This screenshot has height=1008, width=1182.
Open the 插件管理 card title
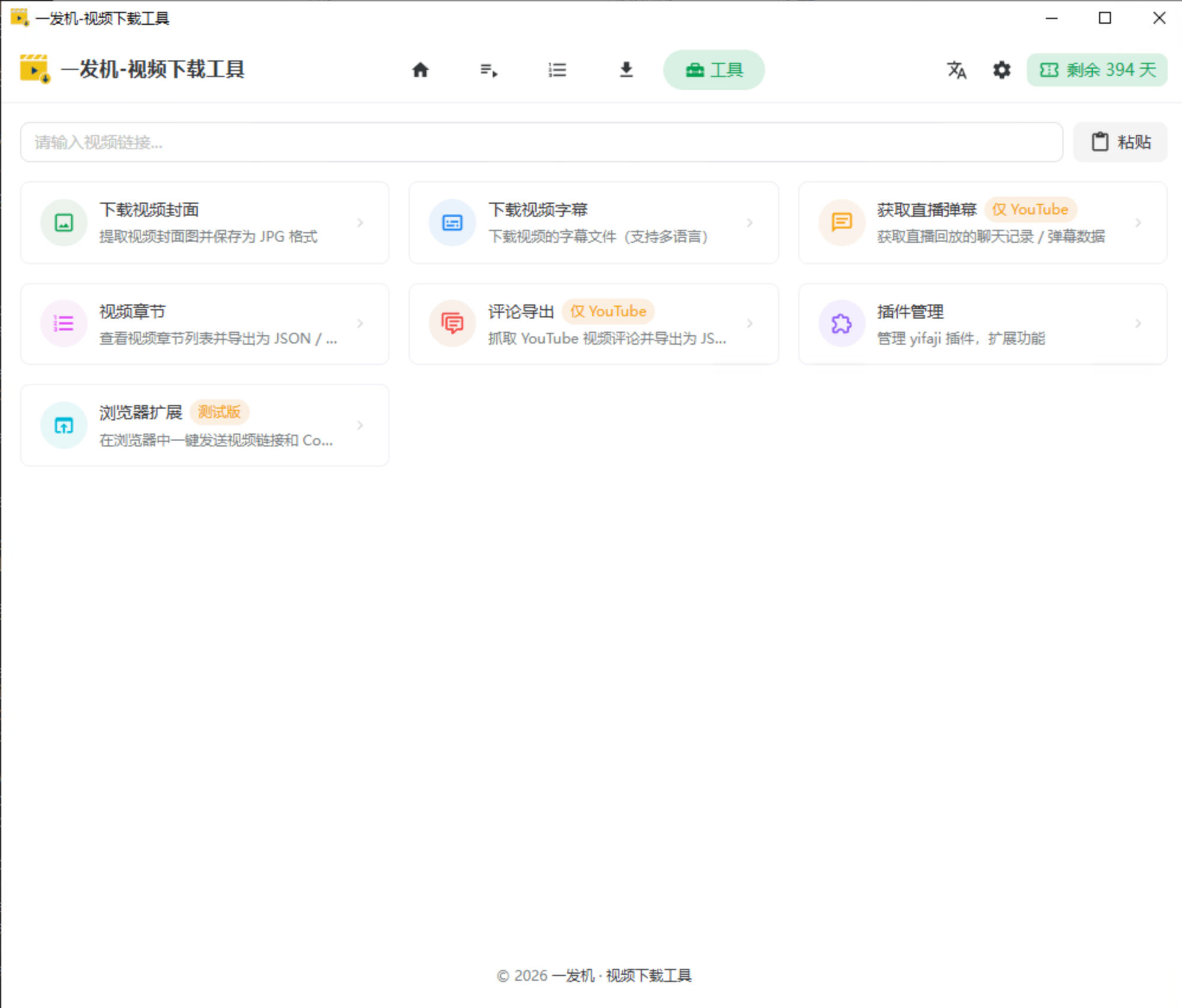tap(910, 312)
